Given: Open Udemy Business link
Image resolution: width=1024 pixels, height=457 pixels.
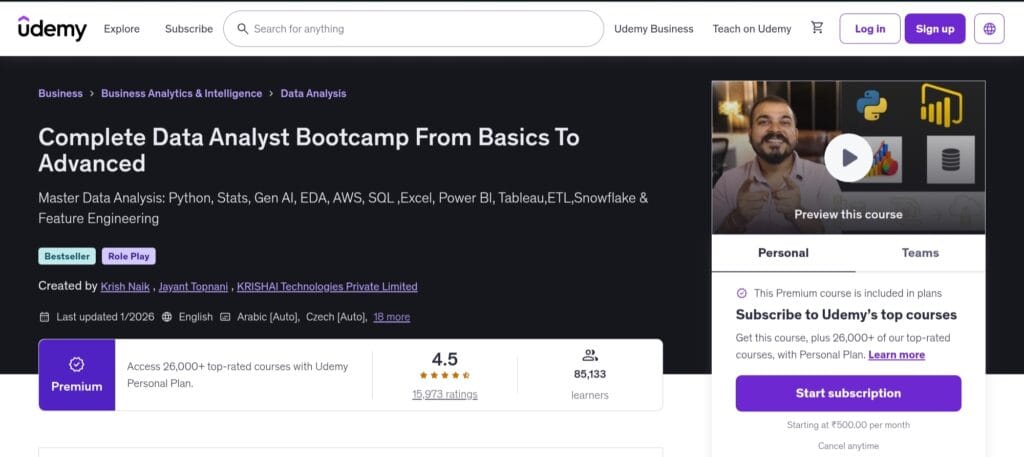Looking at the screenshot, I should pyautogui.click(x=654, y=29).
